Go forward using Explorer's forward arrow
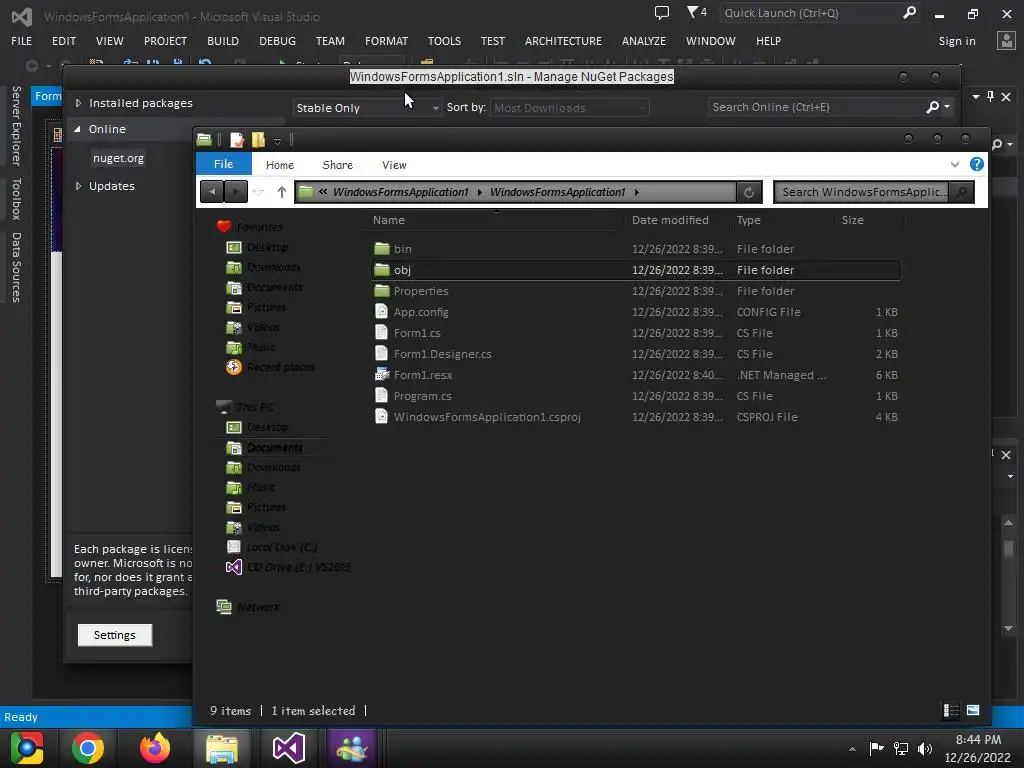 (236, 192)
